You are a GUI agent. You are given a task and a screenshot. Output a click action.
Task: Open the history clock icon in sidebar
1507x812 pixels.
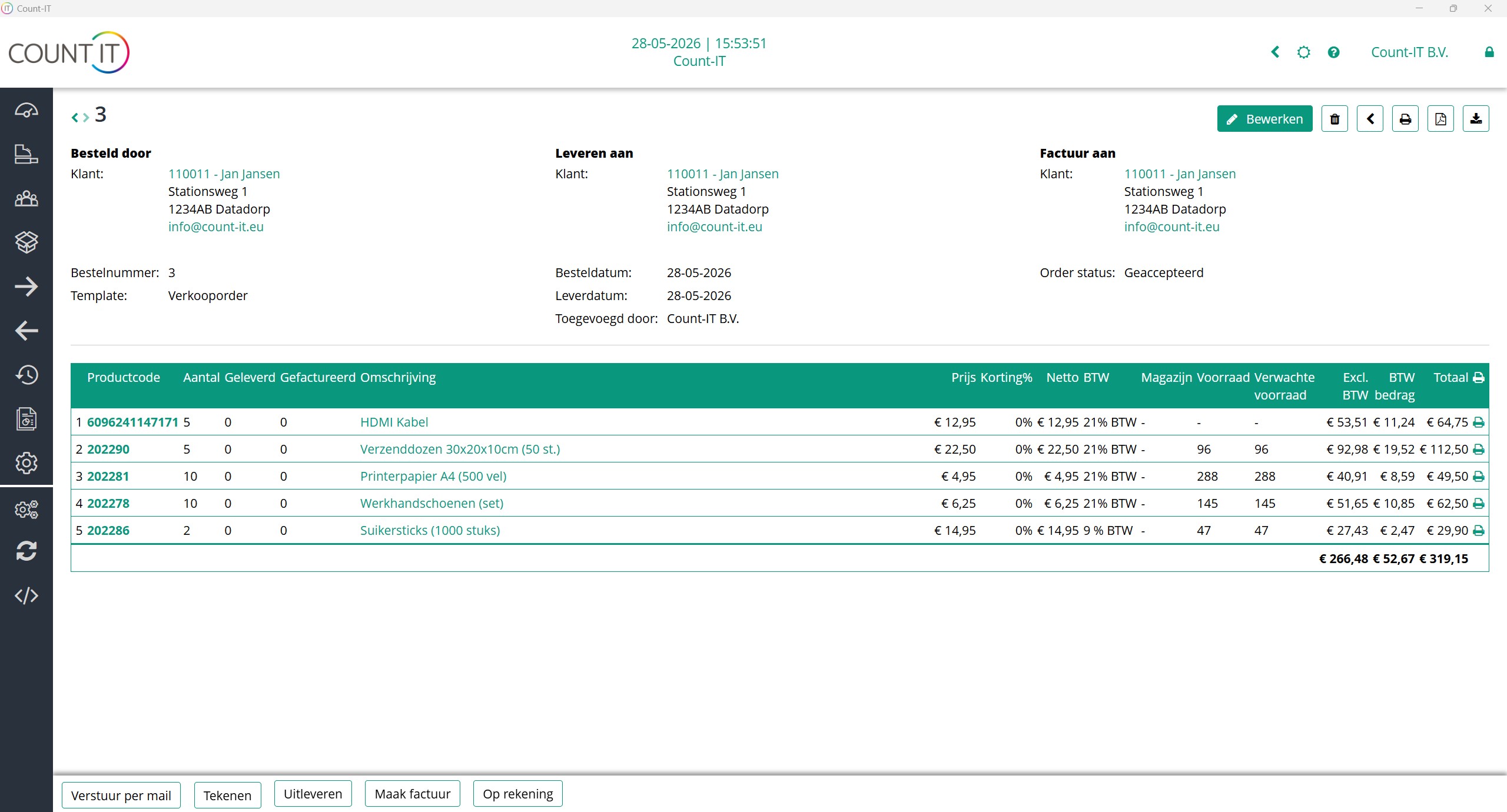[x=26, y=375]
